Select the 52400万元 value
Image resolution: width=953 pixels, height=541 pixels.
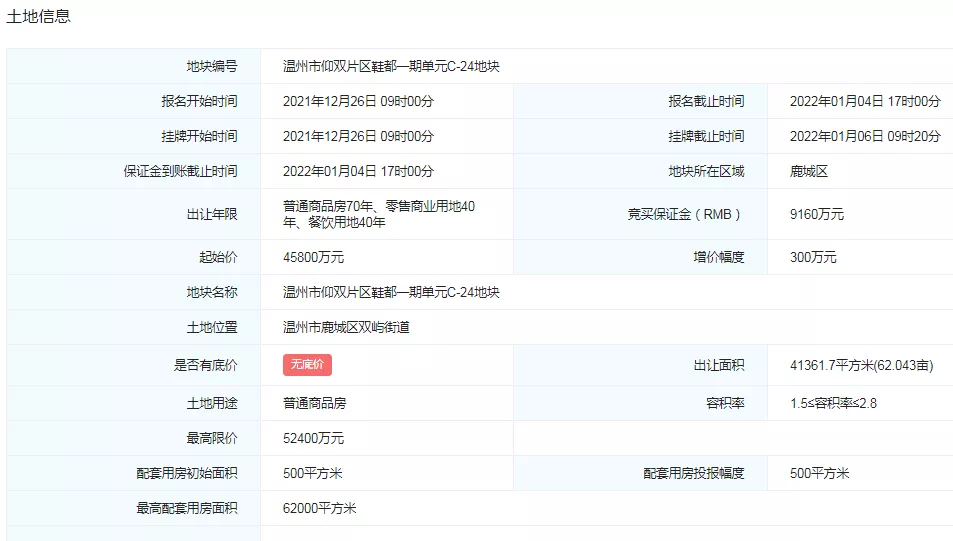coord(313,438)
